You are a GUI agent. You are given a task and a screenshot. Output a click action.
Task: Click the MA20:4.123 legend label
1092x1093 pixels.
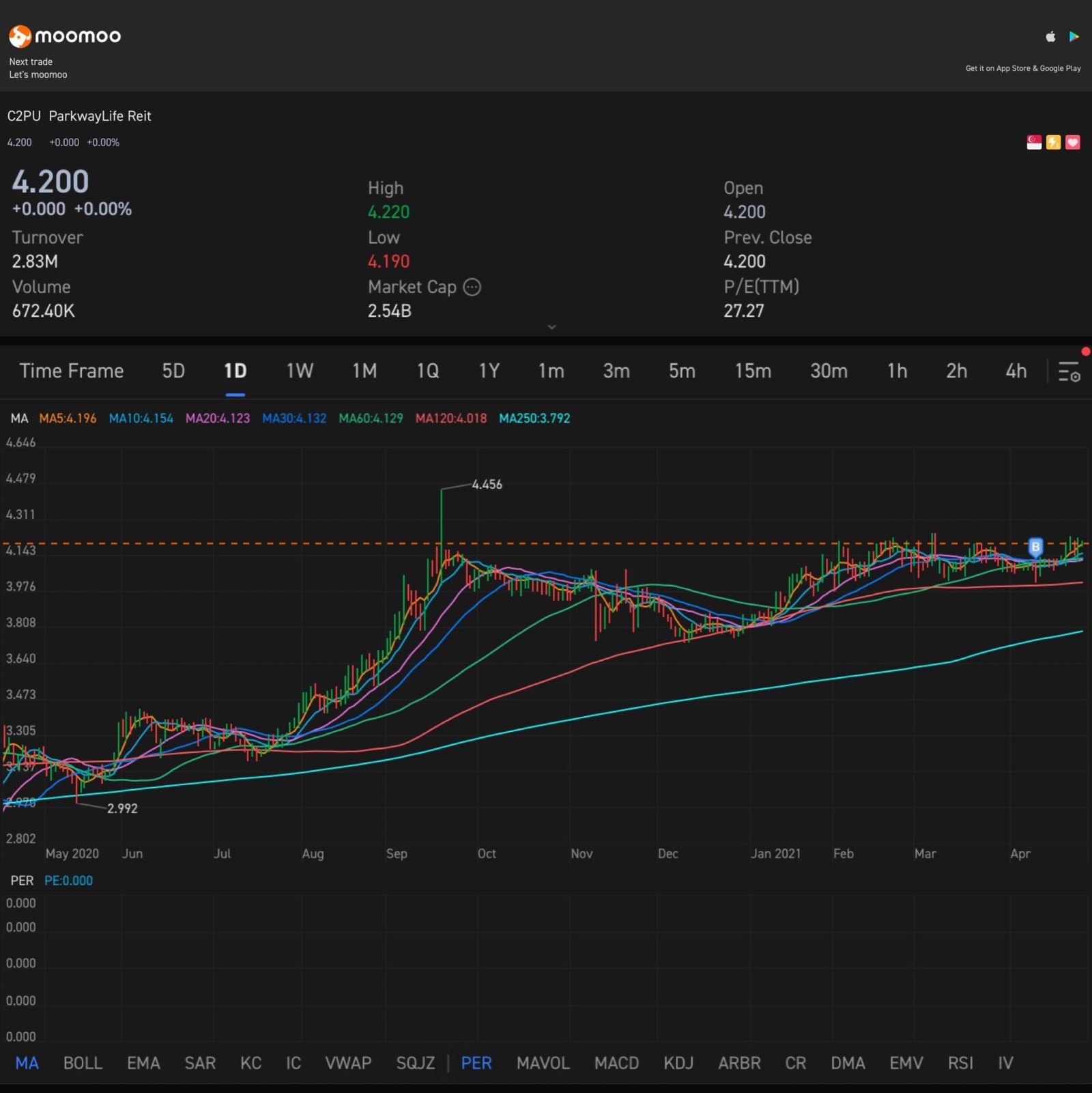point(218,418)
